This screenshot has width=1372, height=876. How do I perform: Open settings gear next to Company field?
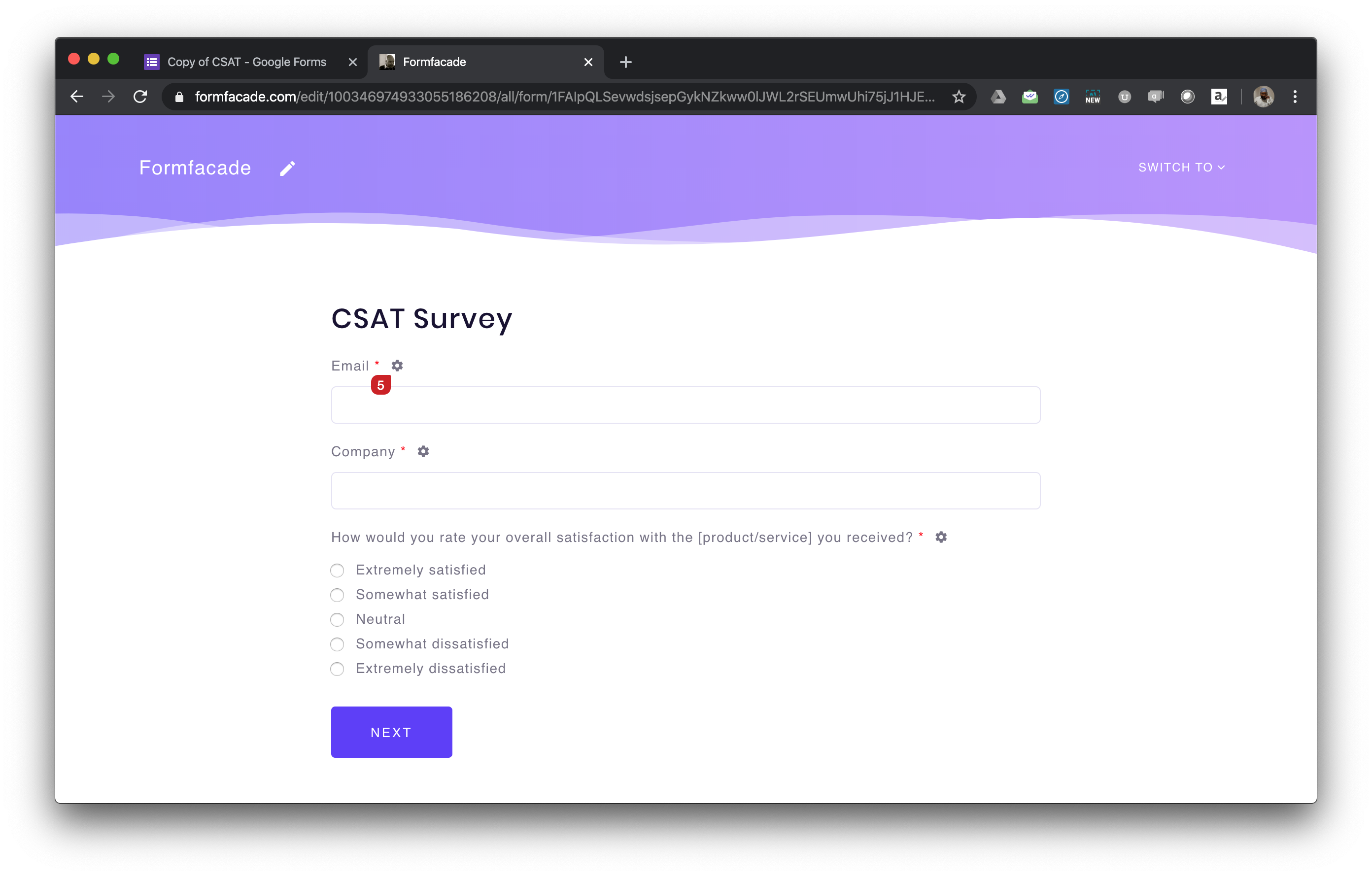click(423, 452)
